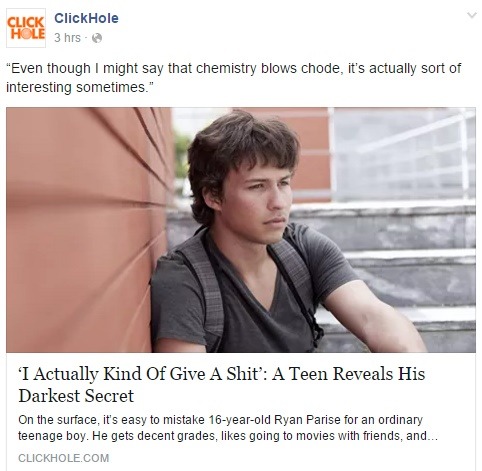Open the ClickHole profile logo avatar
Screen dimensions: 482x471
point(26,28)
